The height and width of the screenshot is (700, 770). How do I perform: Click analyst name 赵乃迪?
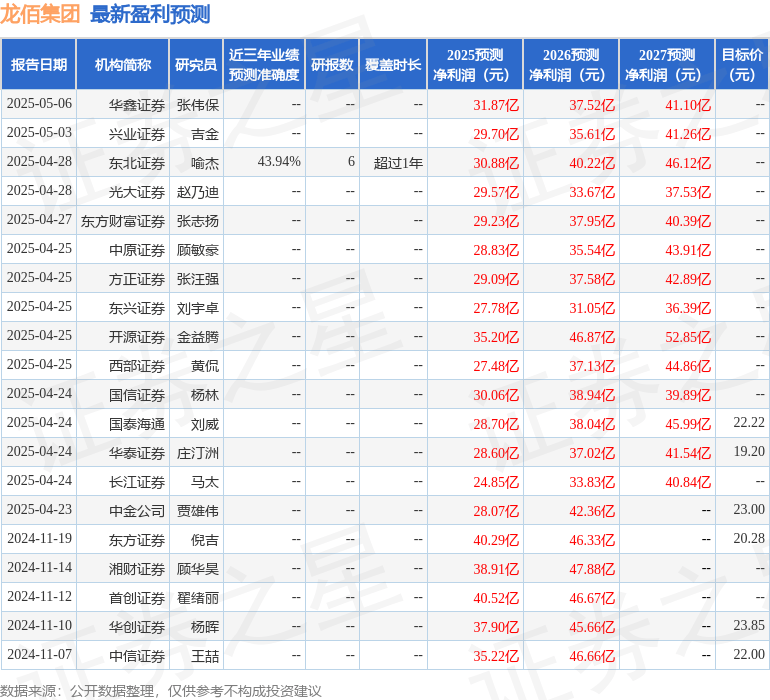pos(197,192)
